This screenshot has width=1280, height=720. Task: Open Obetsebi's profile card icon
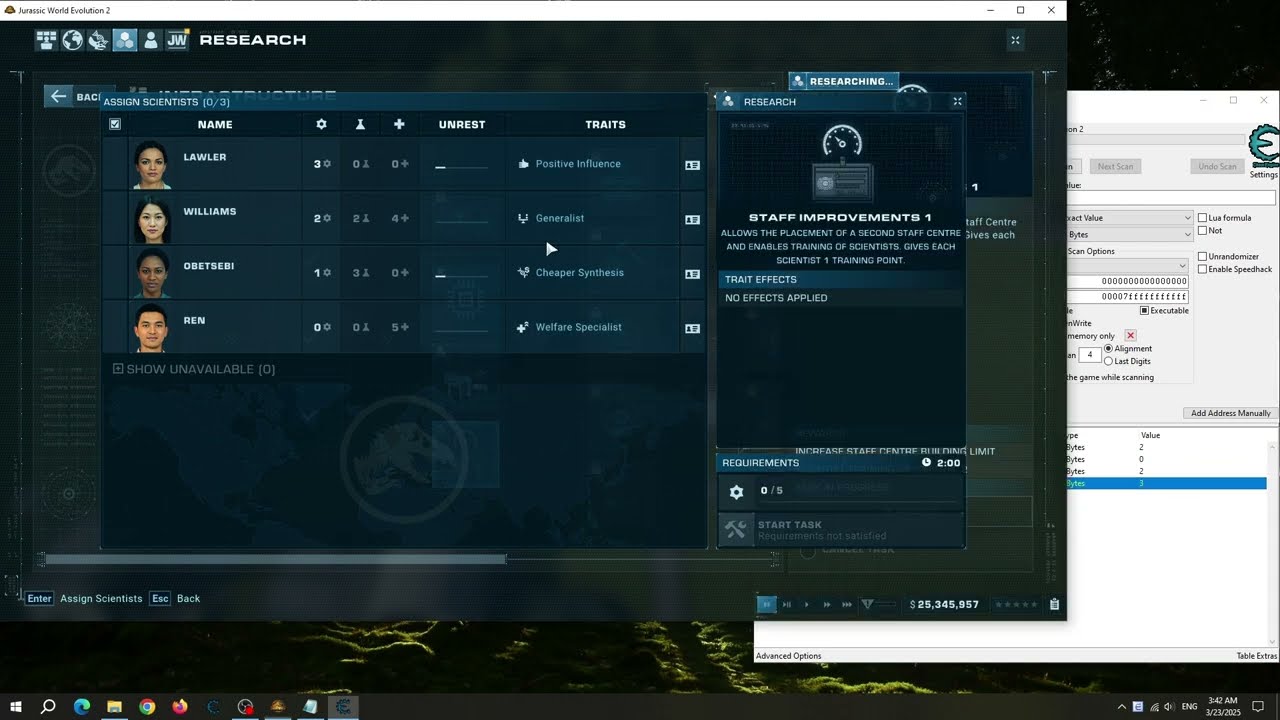692,274
